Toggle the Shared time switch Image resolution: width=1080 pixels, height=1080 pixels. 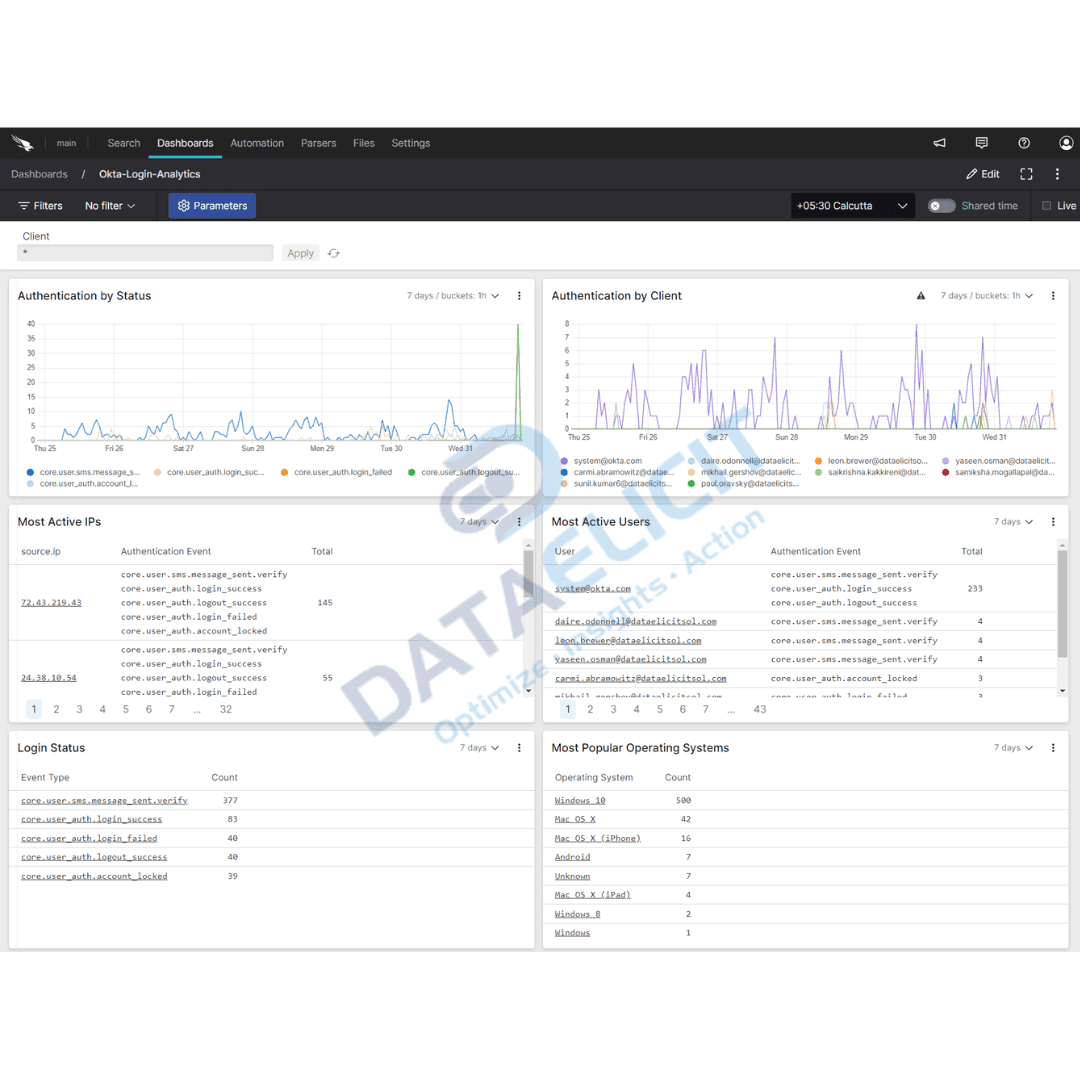941,205
